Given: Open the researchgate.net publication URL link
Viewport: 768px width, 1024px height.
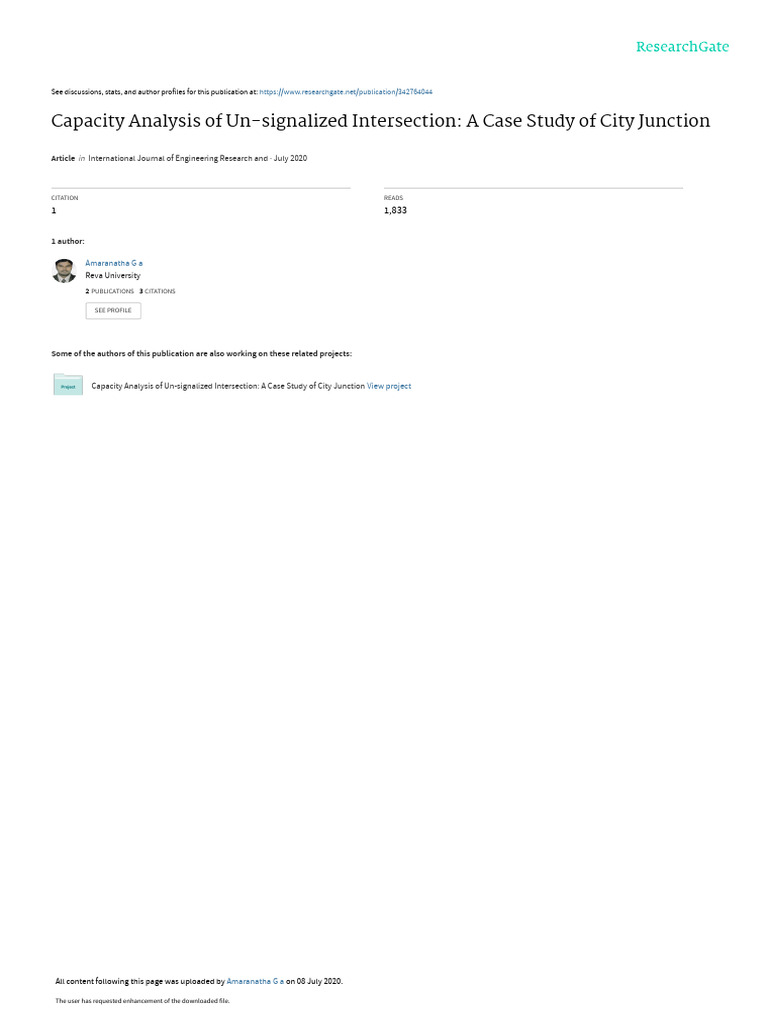Looking at the screenshot, I should click(345, 92).
